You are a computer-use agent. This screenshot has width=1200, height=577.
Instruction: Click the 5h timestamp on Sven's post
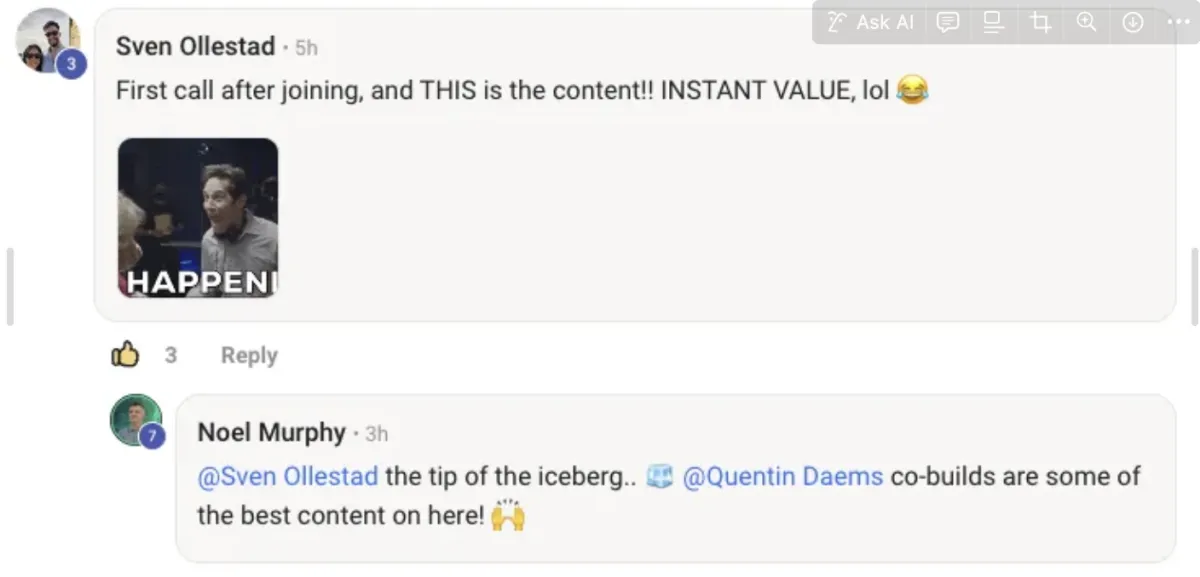click(306, 48)
